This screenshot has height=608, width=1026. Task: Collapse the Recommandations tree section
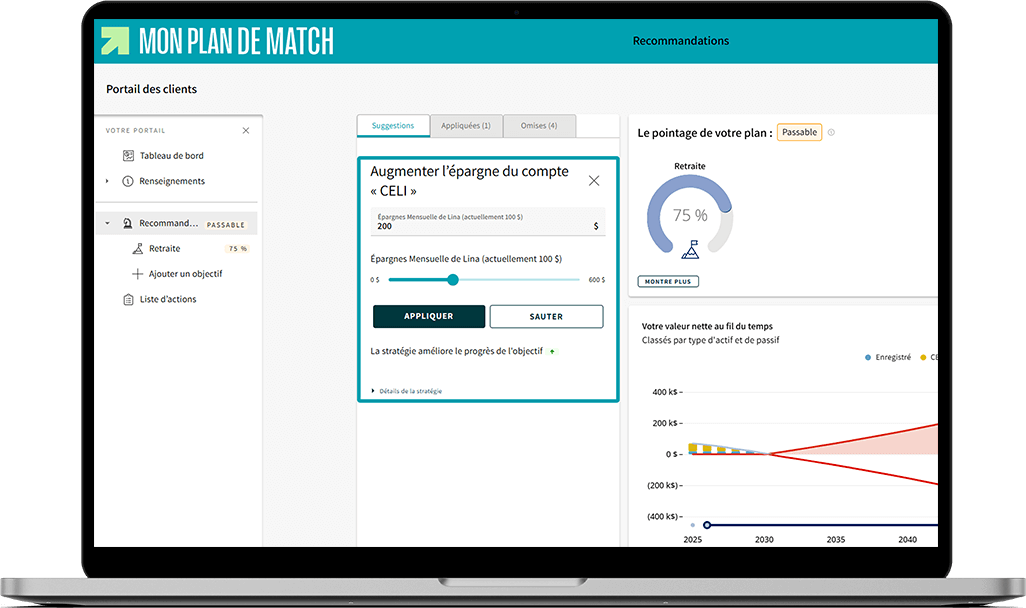pyautogui.click(x=108, y=224)
